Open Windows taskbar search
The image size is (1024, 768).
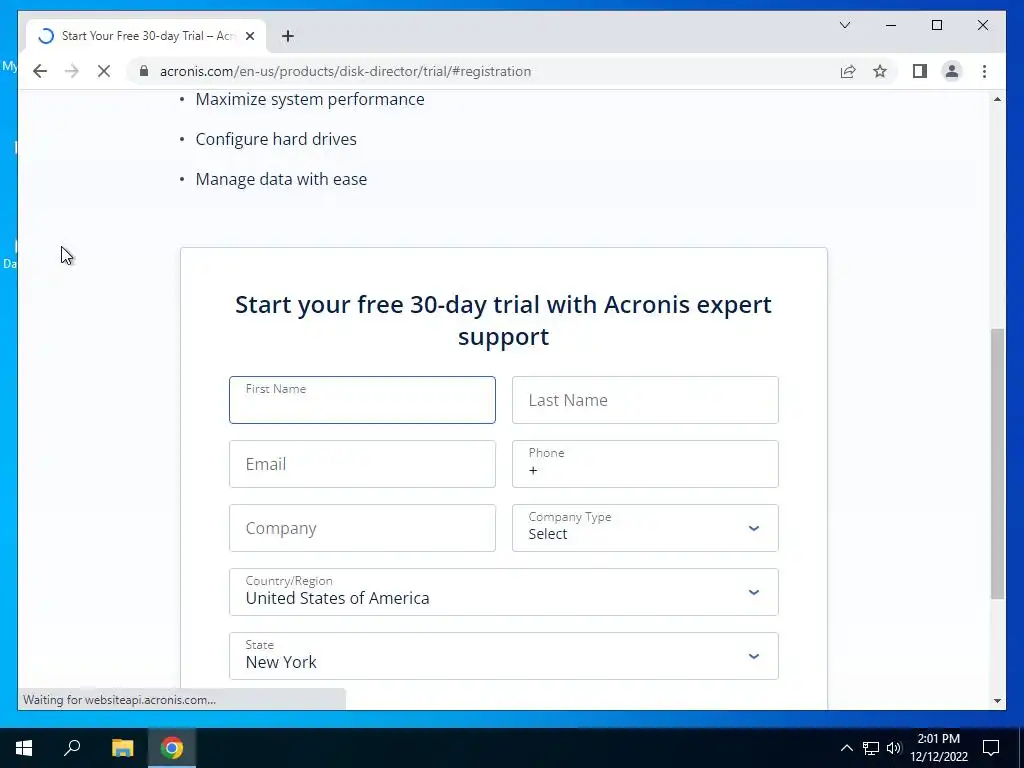(72, 748)
